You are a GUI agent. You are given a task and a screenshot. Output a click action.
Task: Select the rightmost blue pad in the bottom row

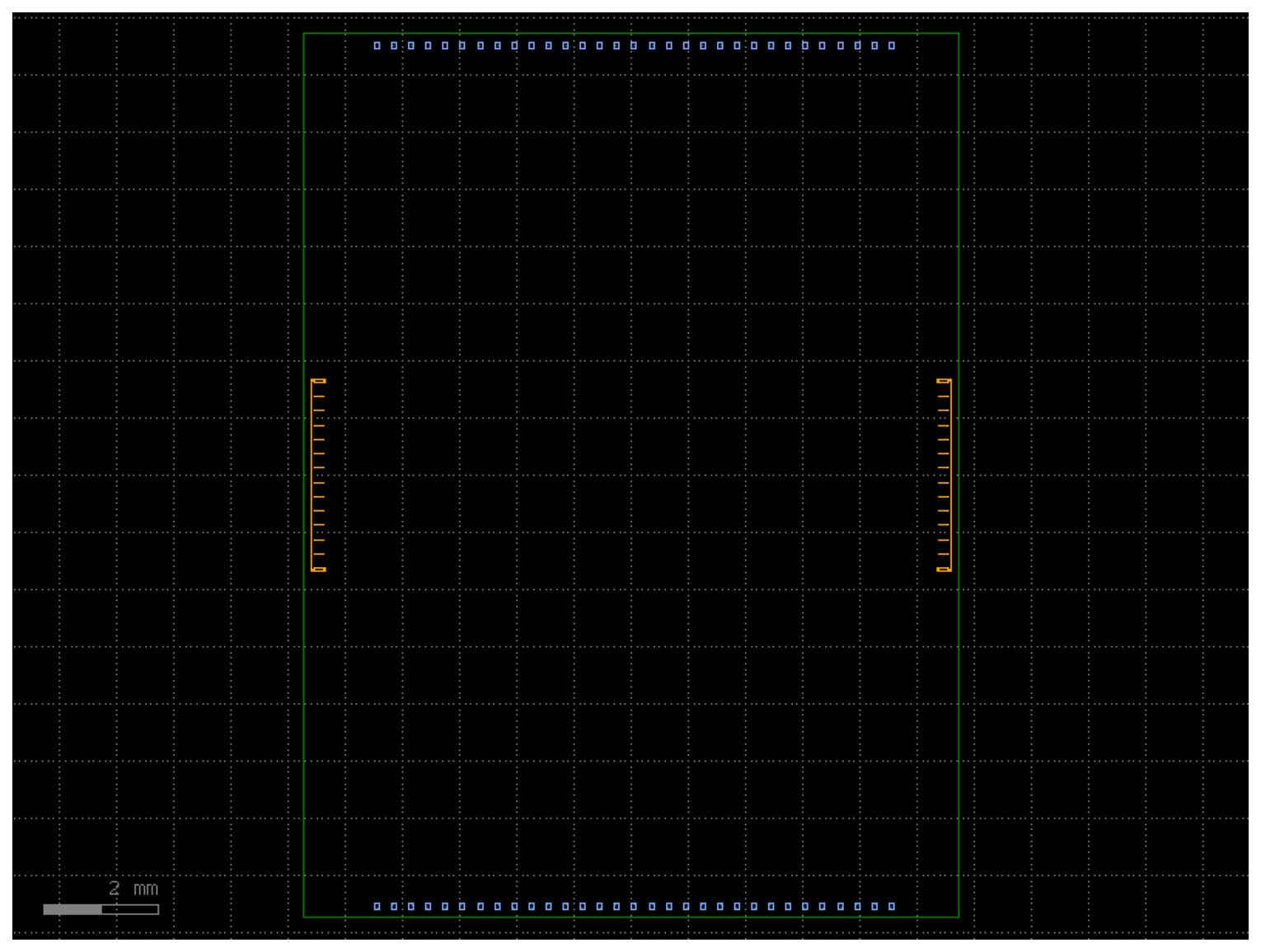click(x=892, y=907)
